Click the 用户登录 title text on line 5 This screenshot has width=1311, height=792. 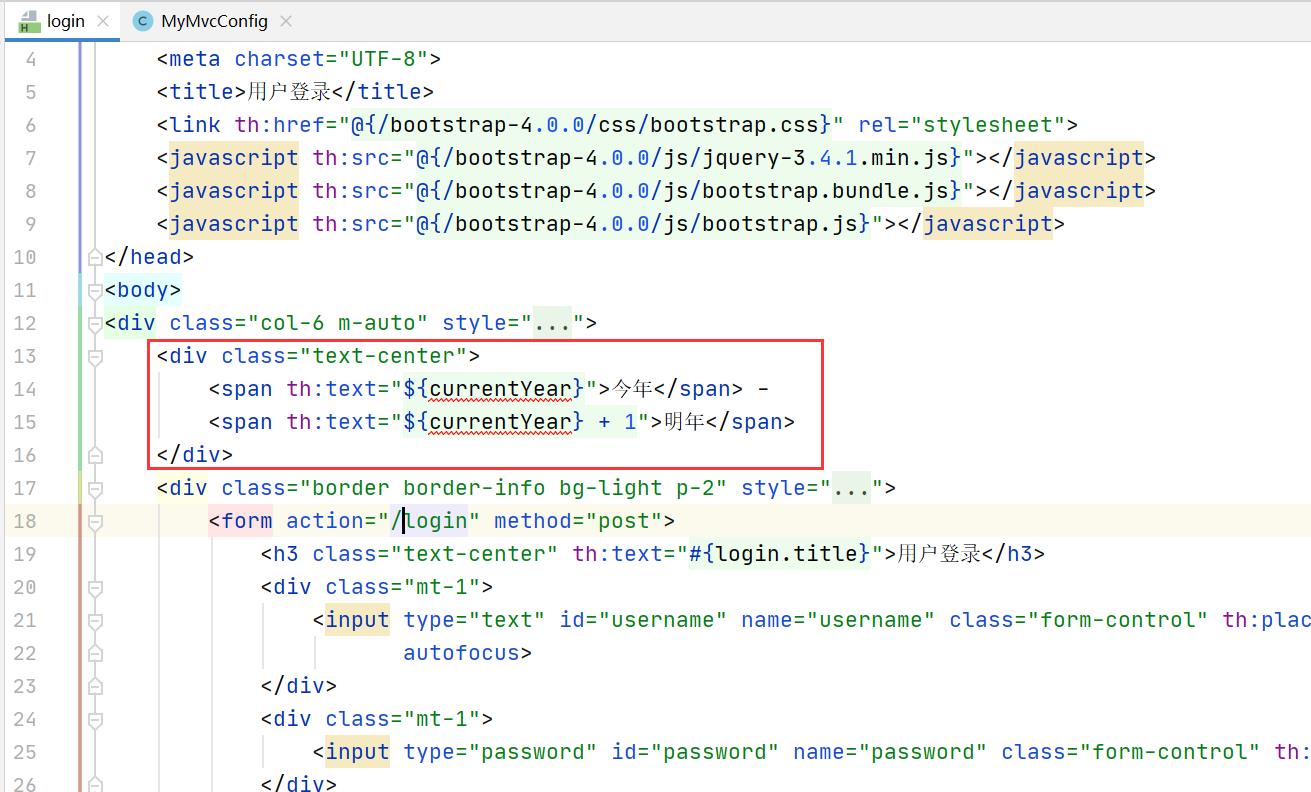pos(290,92)
